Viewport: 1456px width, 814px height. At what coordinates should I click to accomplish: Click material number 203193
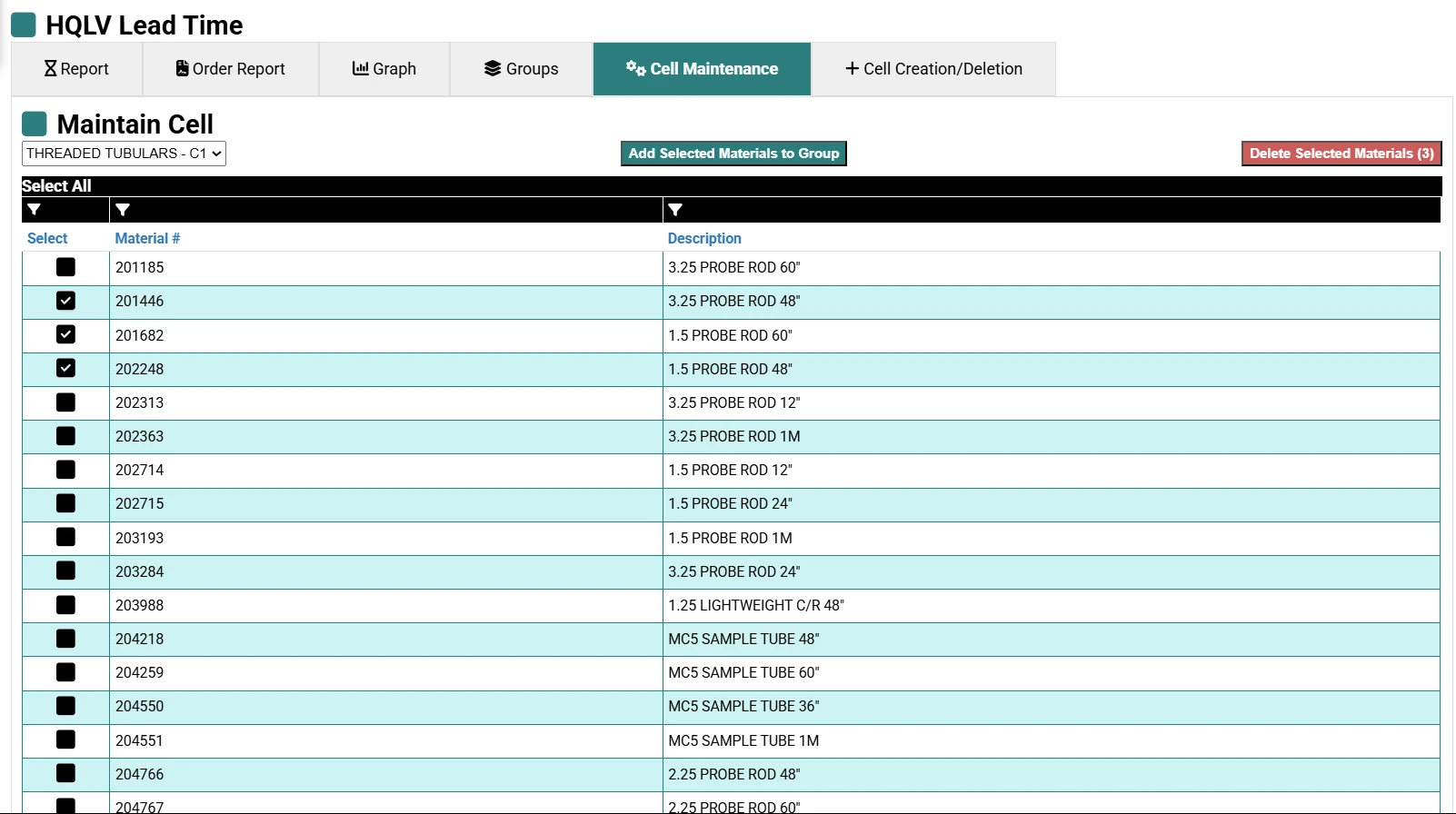point(140,538)
